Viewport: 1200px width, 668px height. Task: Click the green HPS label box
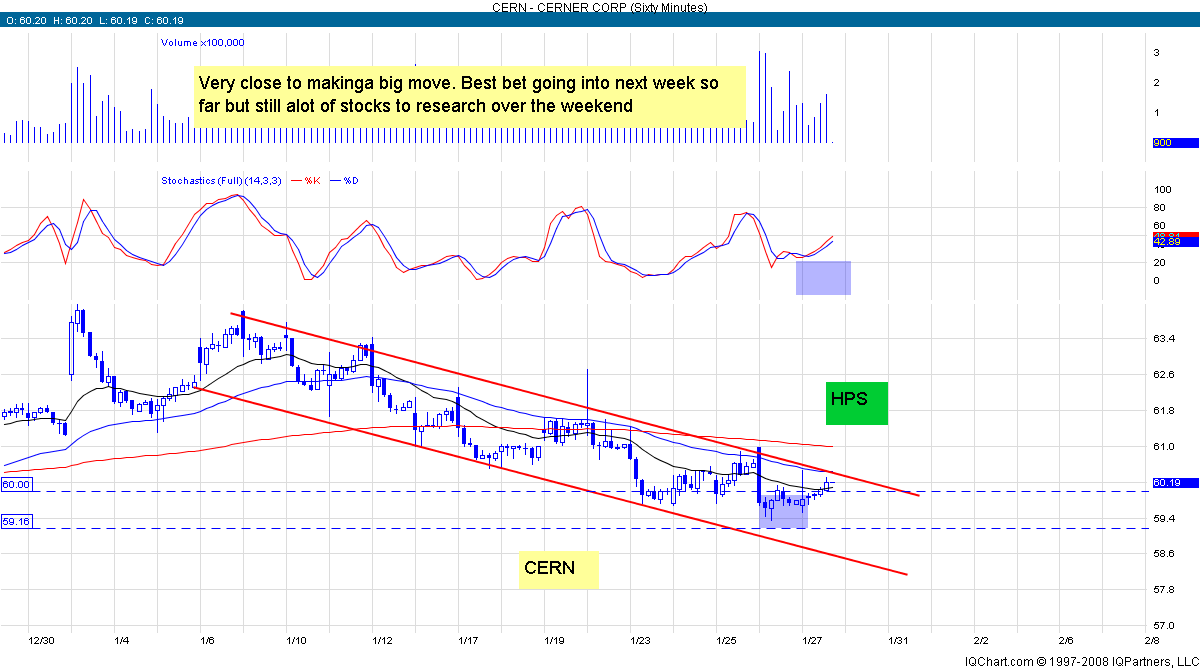(x=856, y=404)
